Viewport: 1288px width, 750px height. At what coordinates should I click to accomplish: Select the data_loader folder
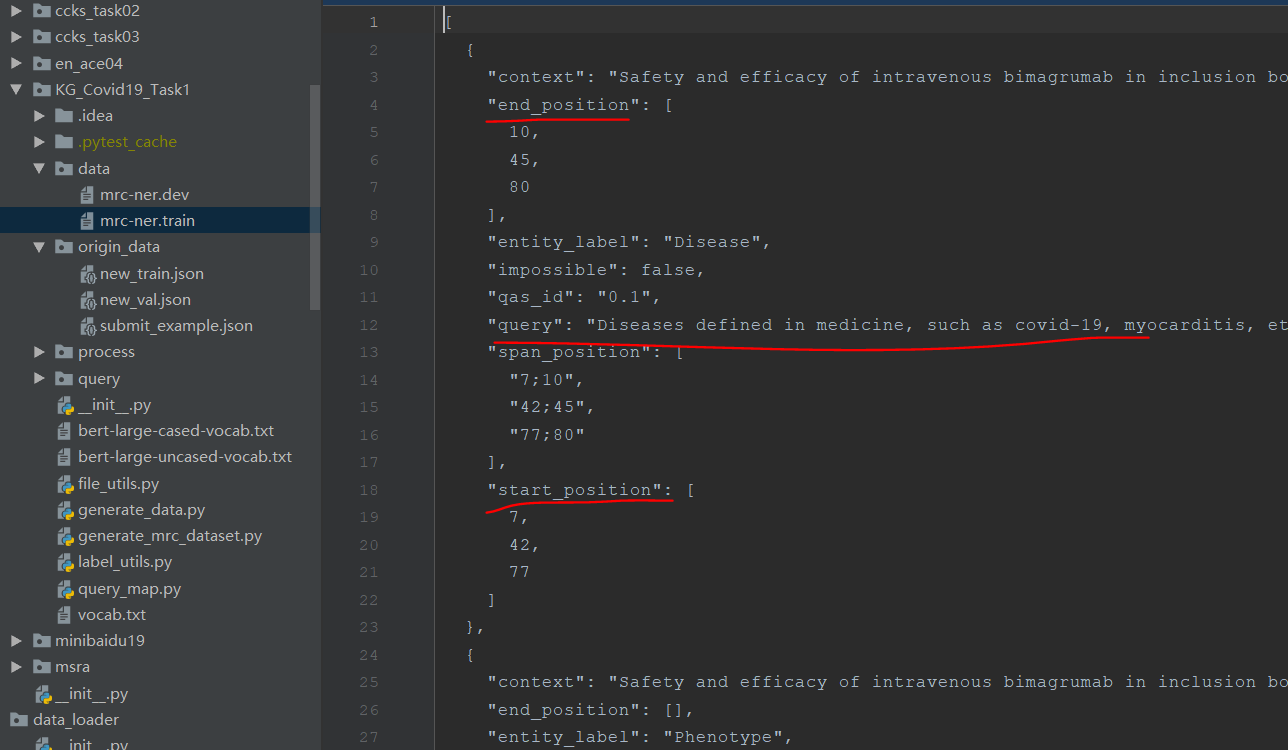[76, 719]
